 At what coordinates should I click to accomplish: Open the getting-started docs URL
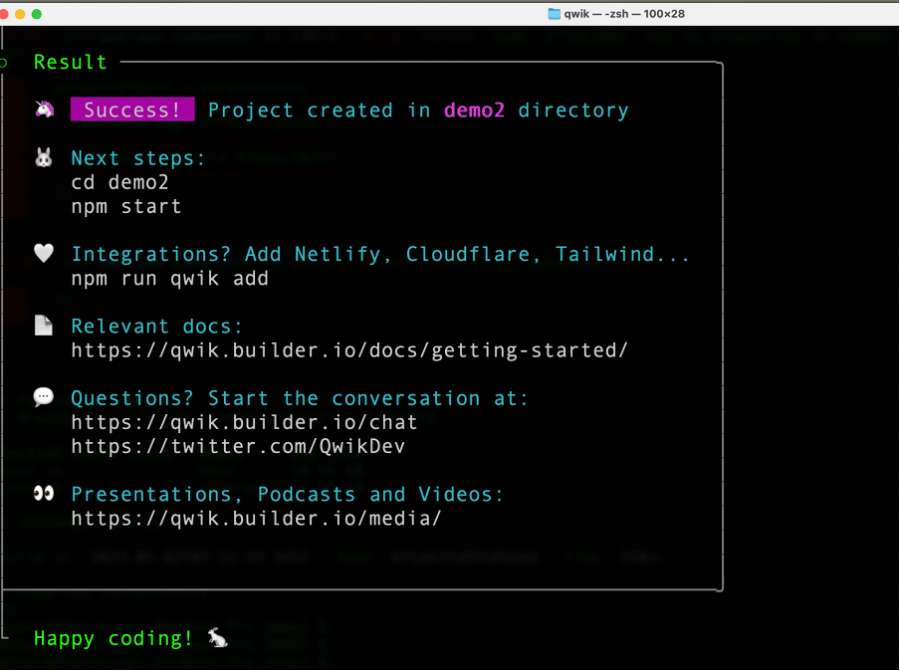[349, 350]
